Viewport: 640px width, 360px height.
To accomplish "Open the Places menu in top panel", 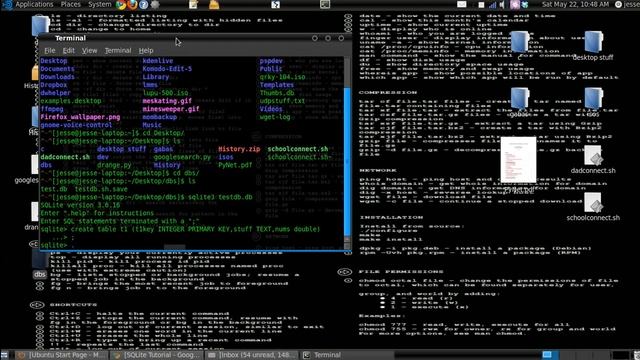I will tap(71, 4).
